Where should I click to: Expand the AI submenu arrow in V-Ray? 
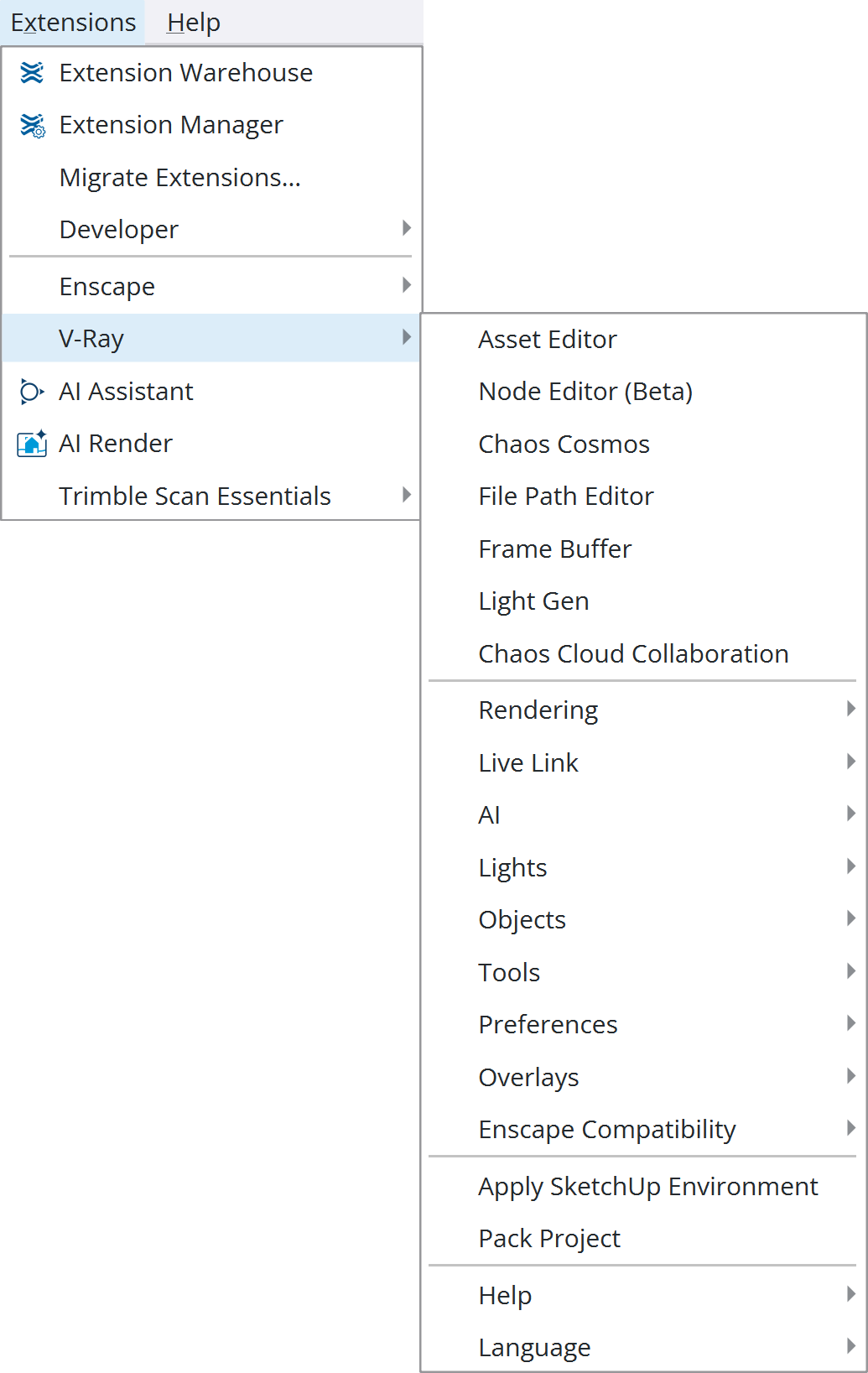tap(851, 814)
